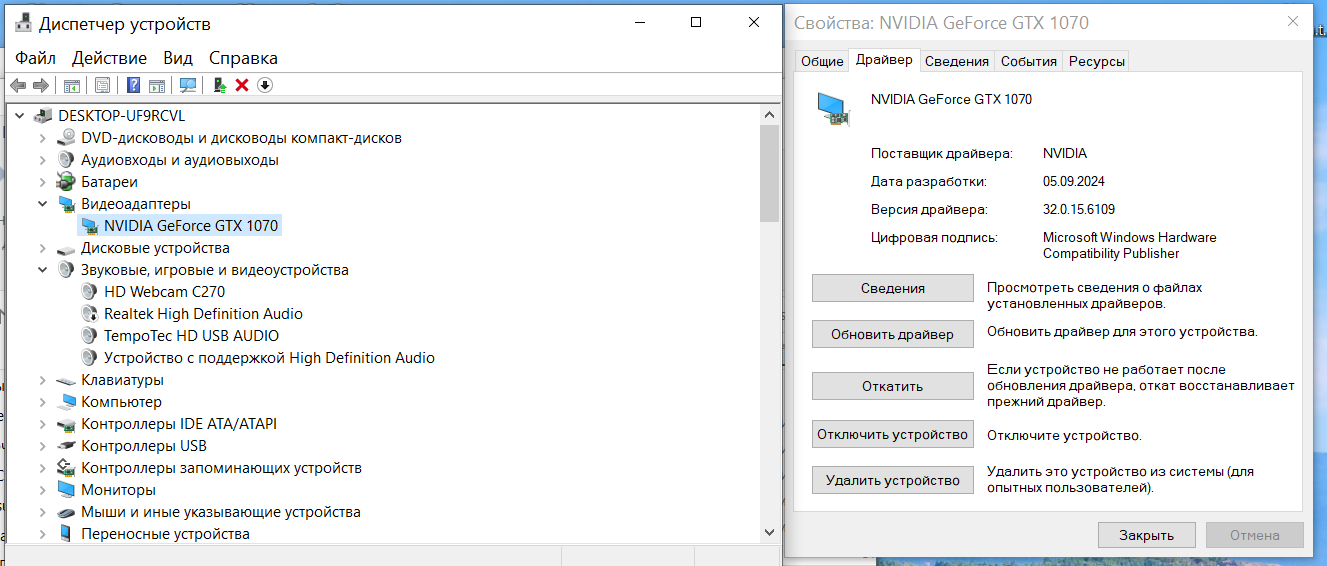Click the icon beside HD Webcam C270

89,292
